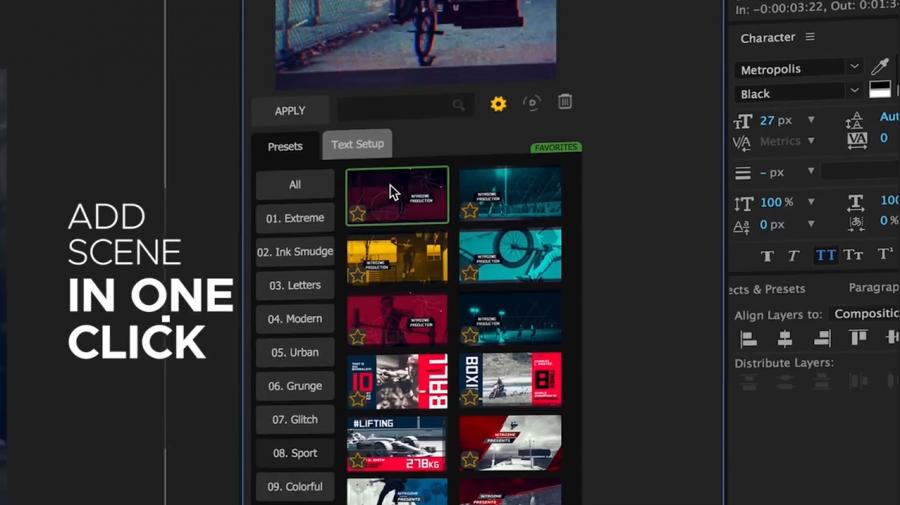Open the Character panel menu icon
Viewport: 900px width, 505px height.
[810, 38]
